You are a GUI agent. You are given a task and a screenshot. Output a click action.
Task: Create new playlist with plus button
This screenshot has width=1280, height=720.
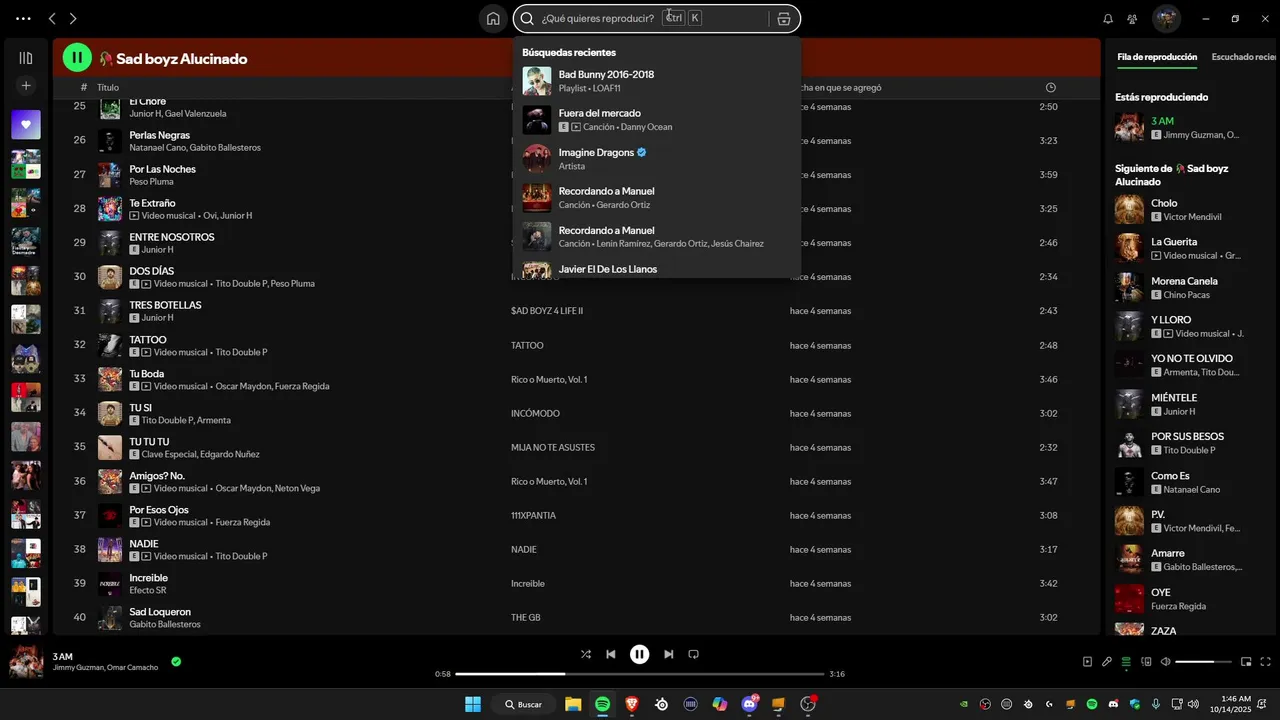point(26,86)
